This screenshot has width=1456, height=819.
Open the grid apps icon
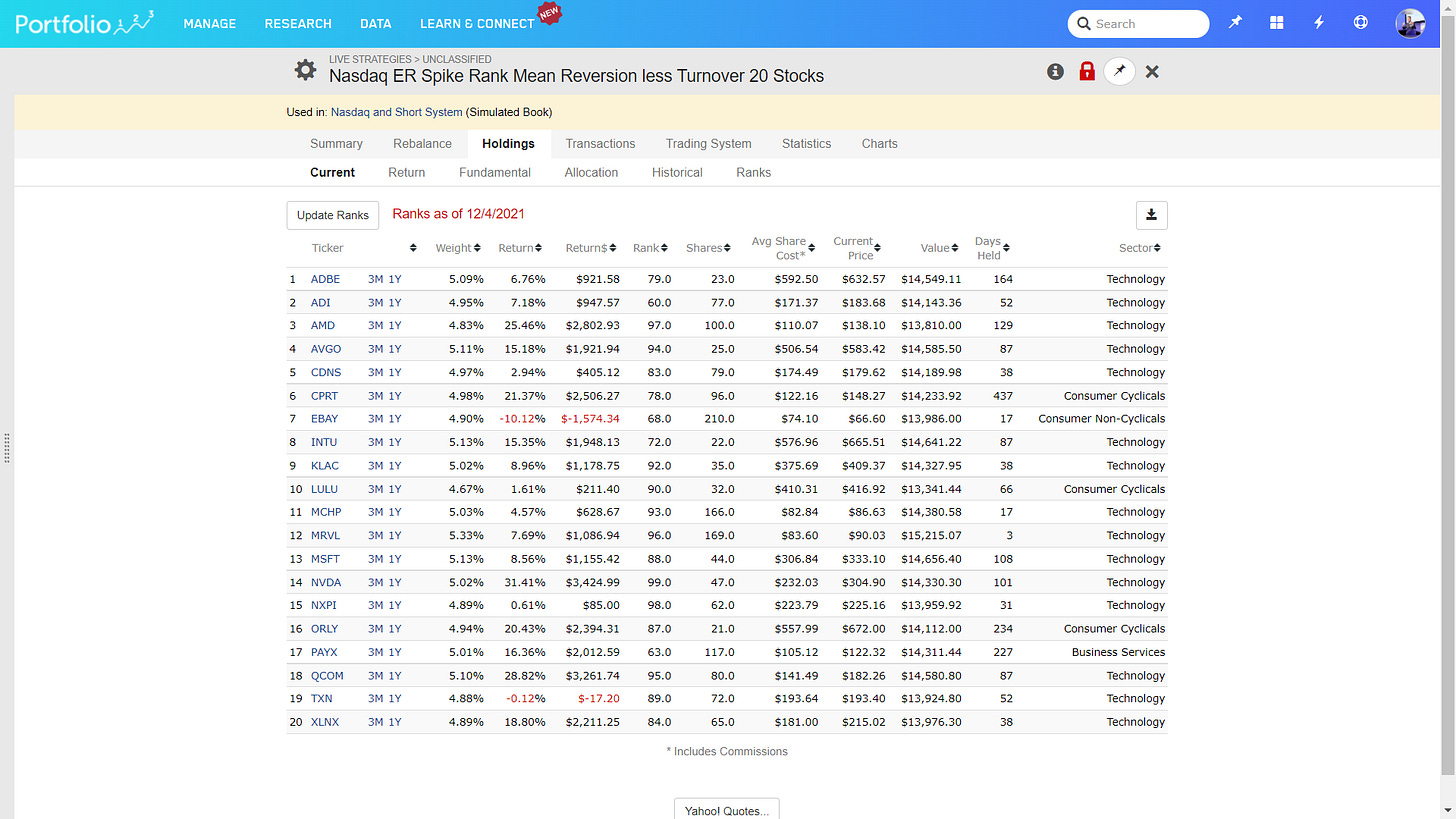tap(1277, 23)
